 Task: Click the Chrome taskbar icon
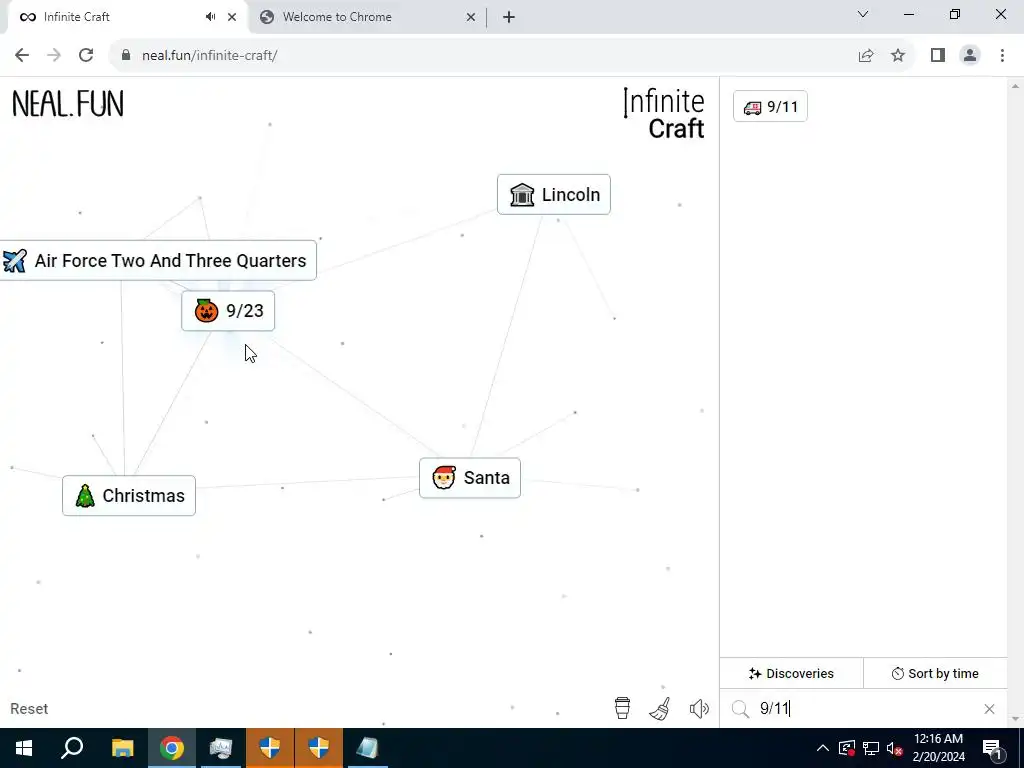point(172,748)
